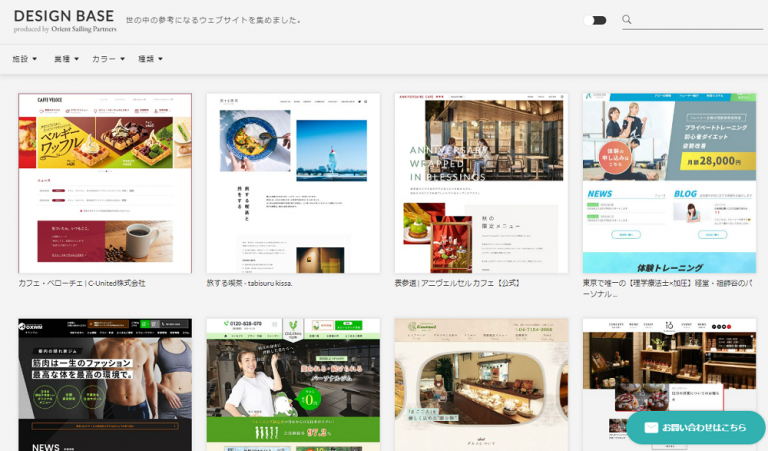Click the カフェ・ベローチェ title link
The height and width of the screenshot is (451, 768).
tap(82, 283)
